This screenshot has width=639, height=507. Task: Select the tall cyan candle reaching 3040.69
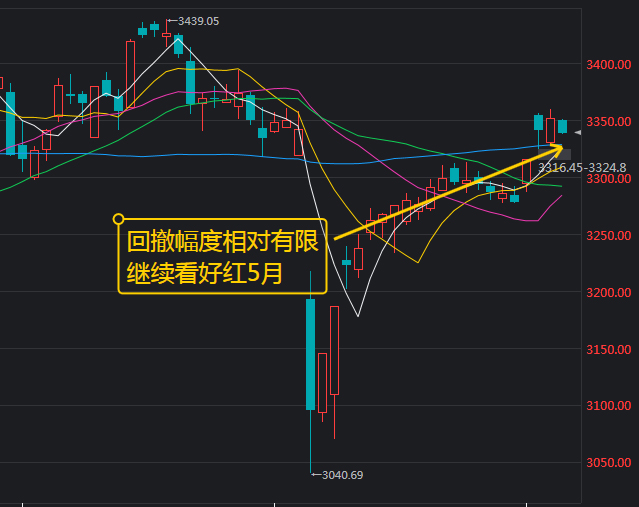click(x=311, y=355)
